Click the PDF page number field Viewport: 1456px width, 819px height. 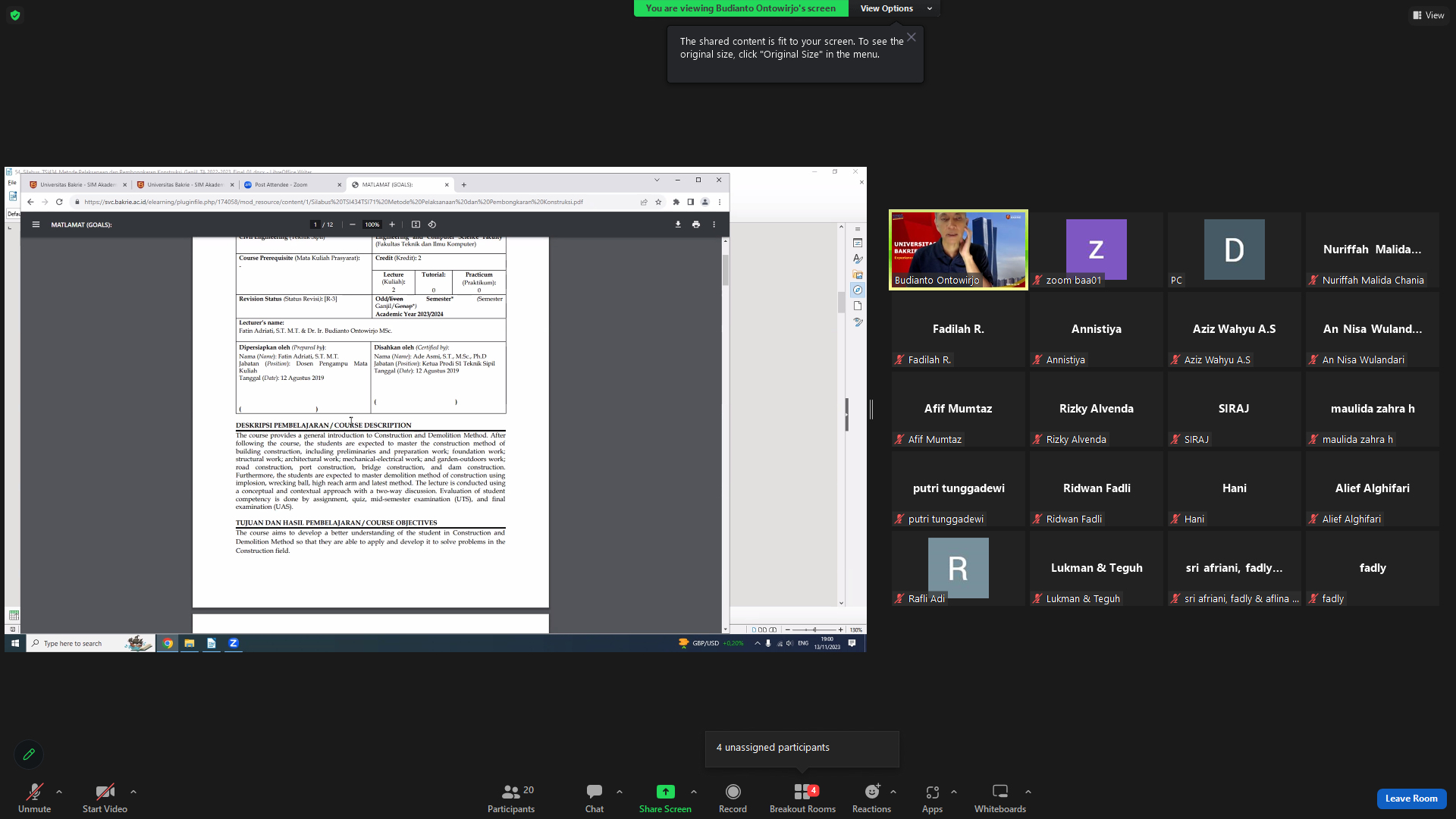coord(315,224)
